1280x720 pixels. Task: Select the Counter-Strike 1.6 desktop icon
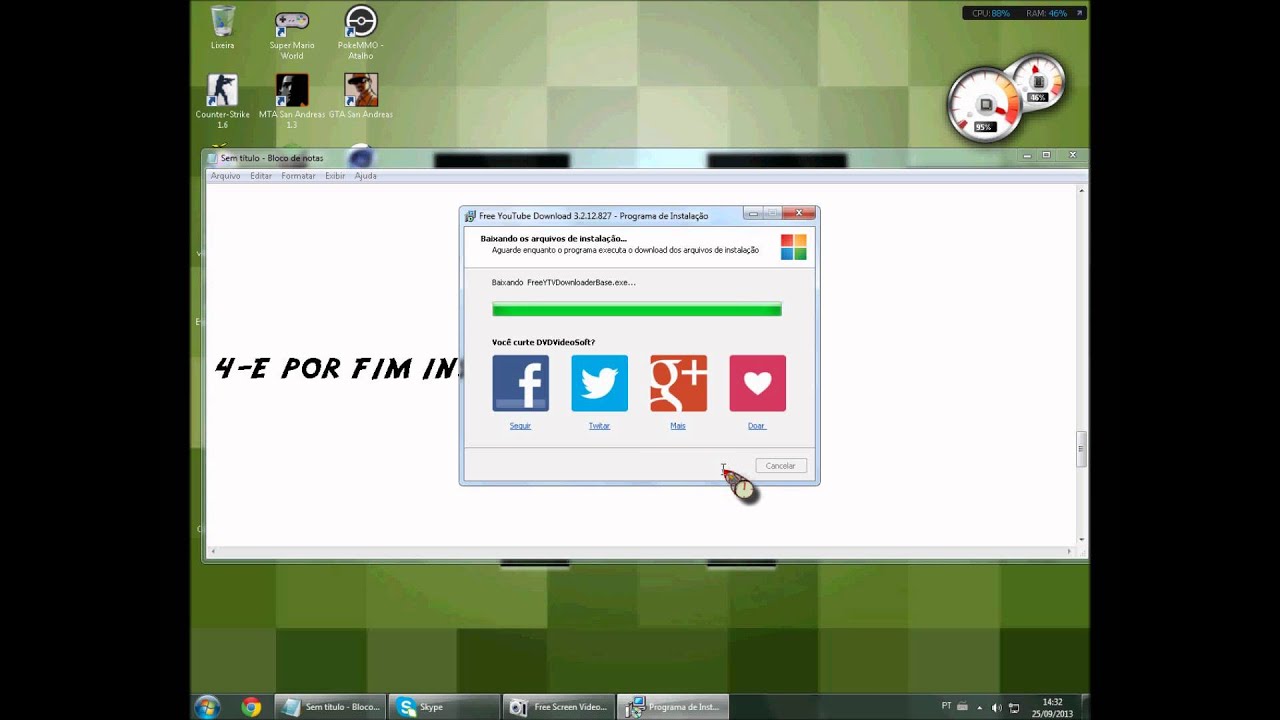point(223,101)
